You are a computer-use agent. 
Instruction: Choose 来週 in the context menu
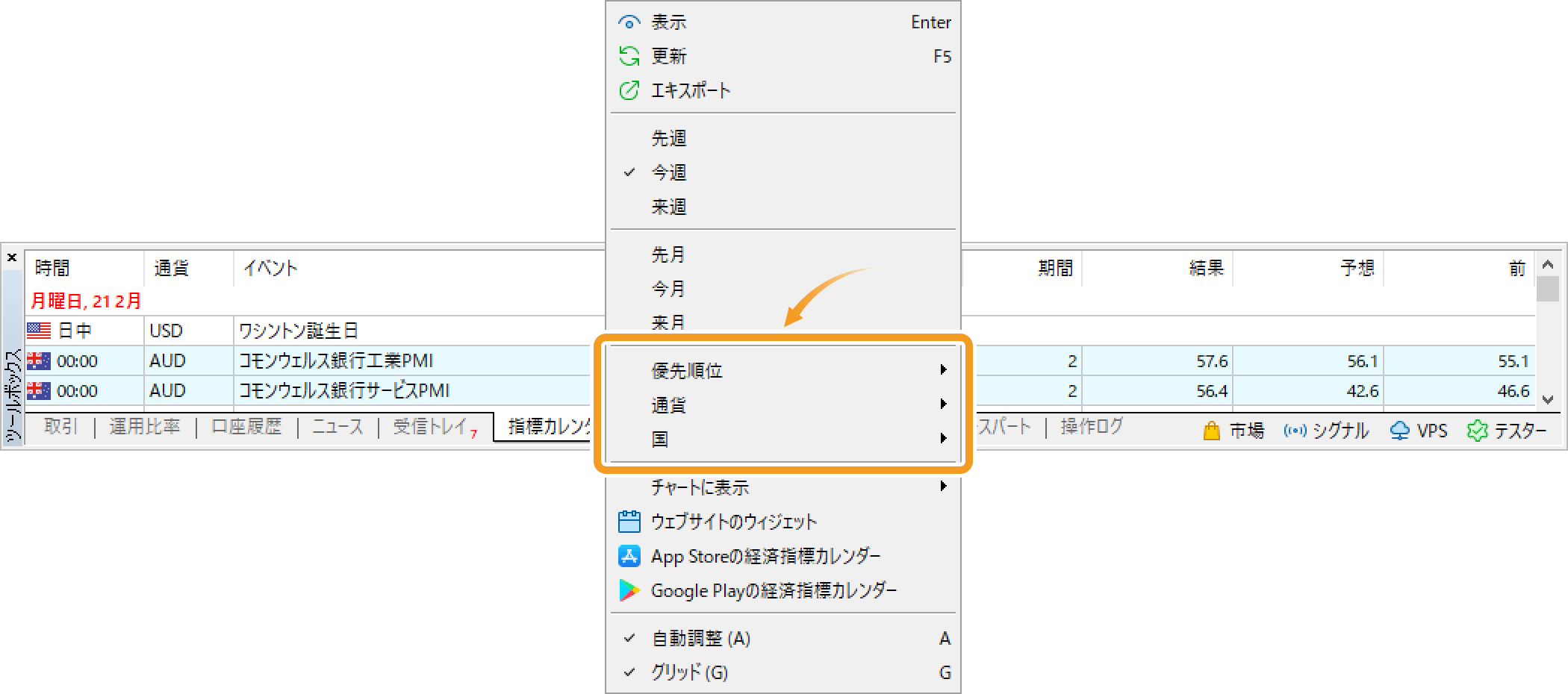coord(783,207)
